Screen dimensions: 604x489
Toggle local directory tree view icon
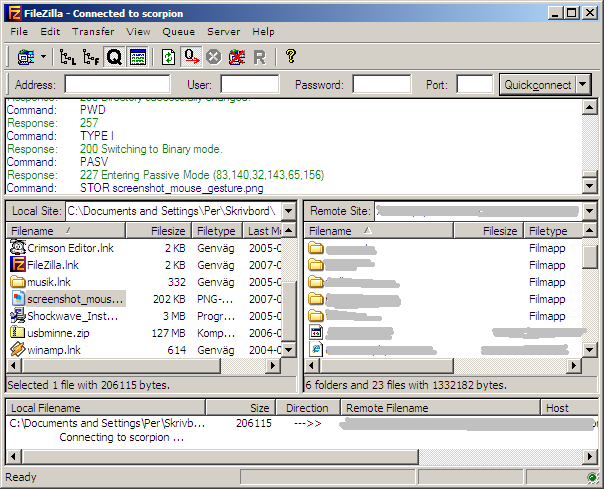(x=67, y=57)
